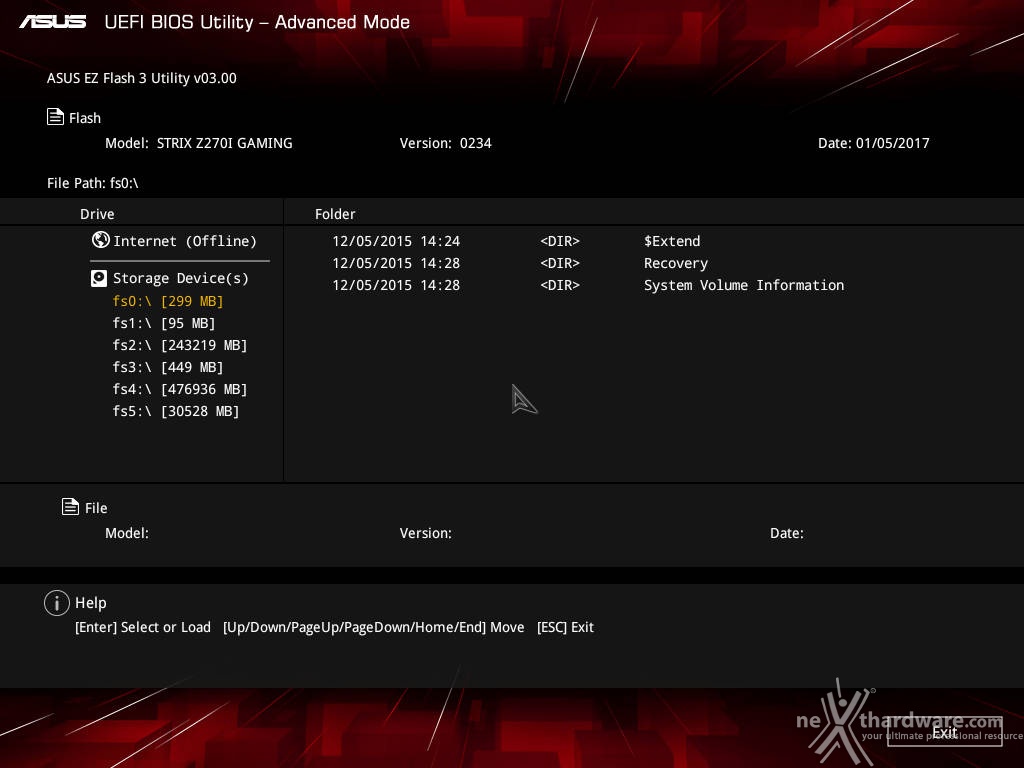
Task: Click the Drive column header
Action: tap(97, 214)
